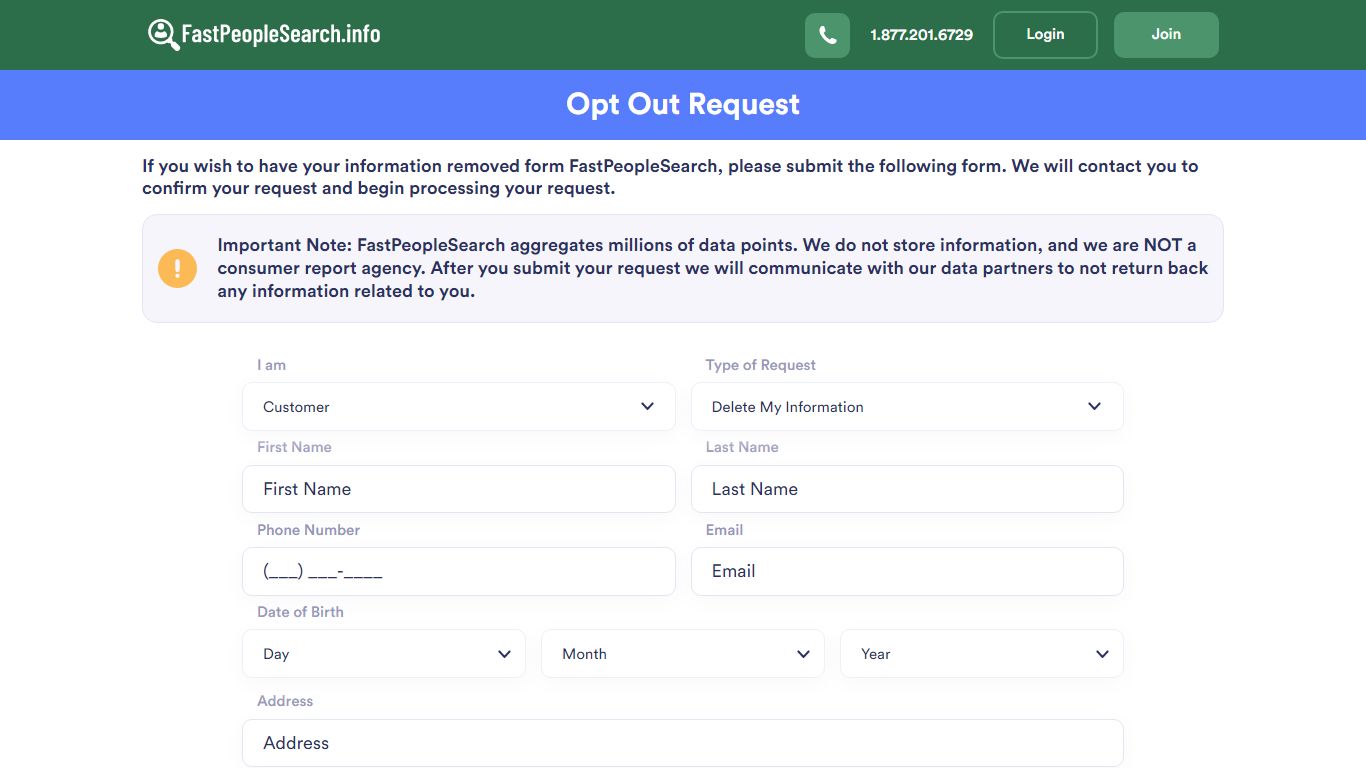Expand the Month of birth dropdown
Image resolution: width=1366 pixels, height=768 pixels.
pyautogui.click(x=683, y=654)
